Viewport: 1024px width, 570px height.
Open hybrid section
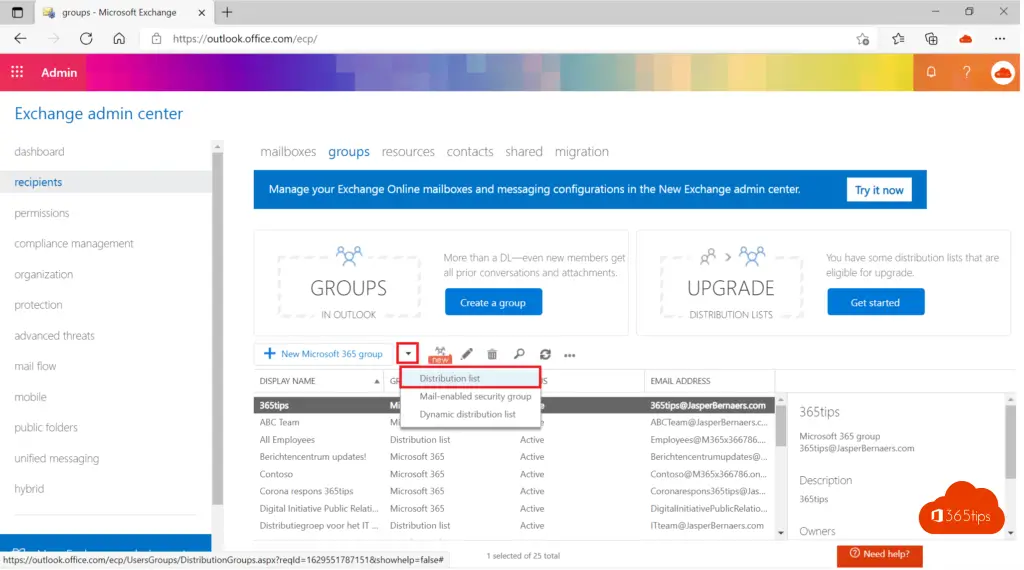29,490
